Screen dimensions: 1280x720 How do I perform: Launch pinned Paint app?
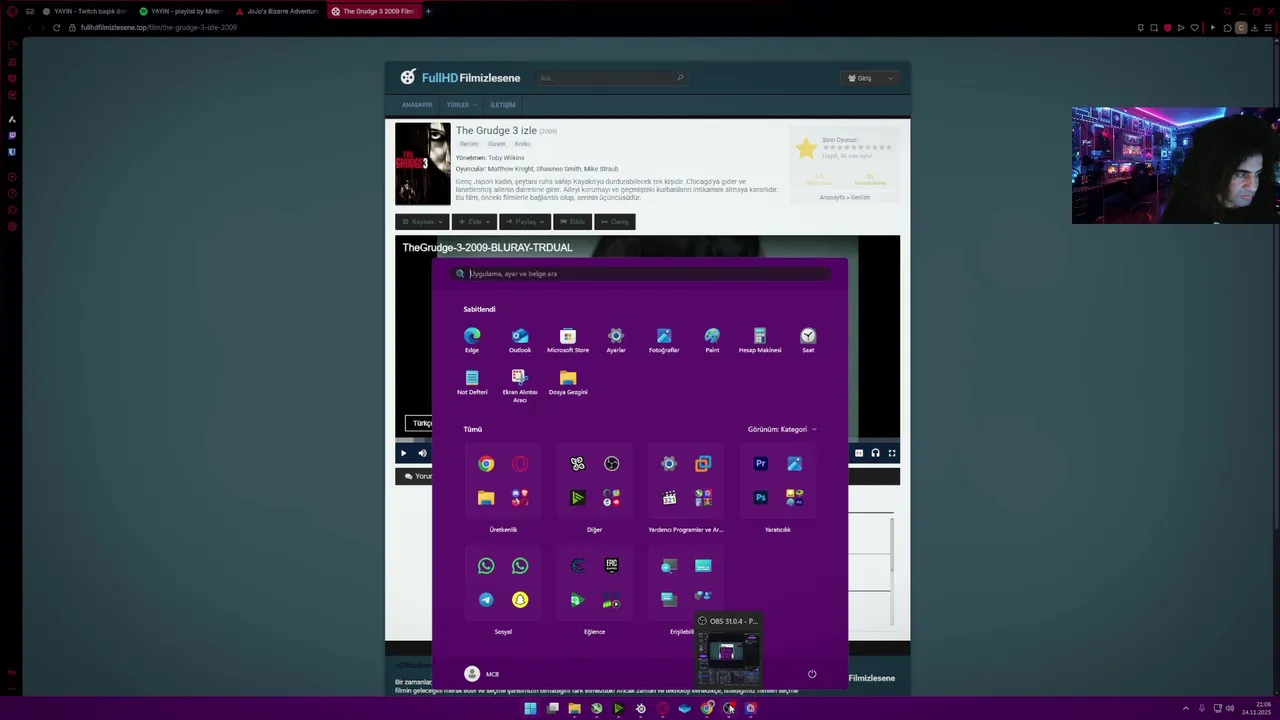point(712,340)
